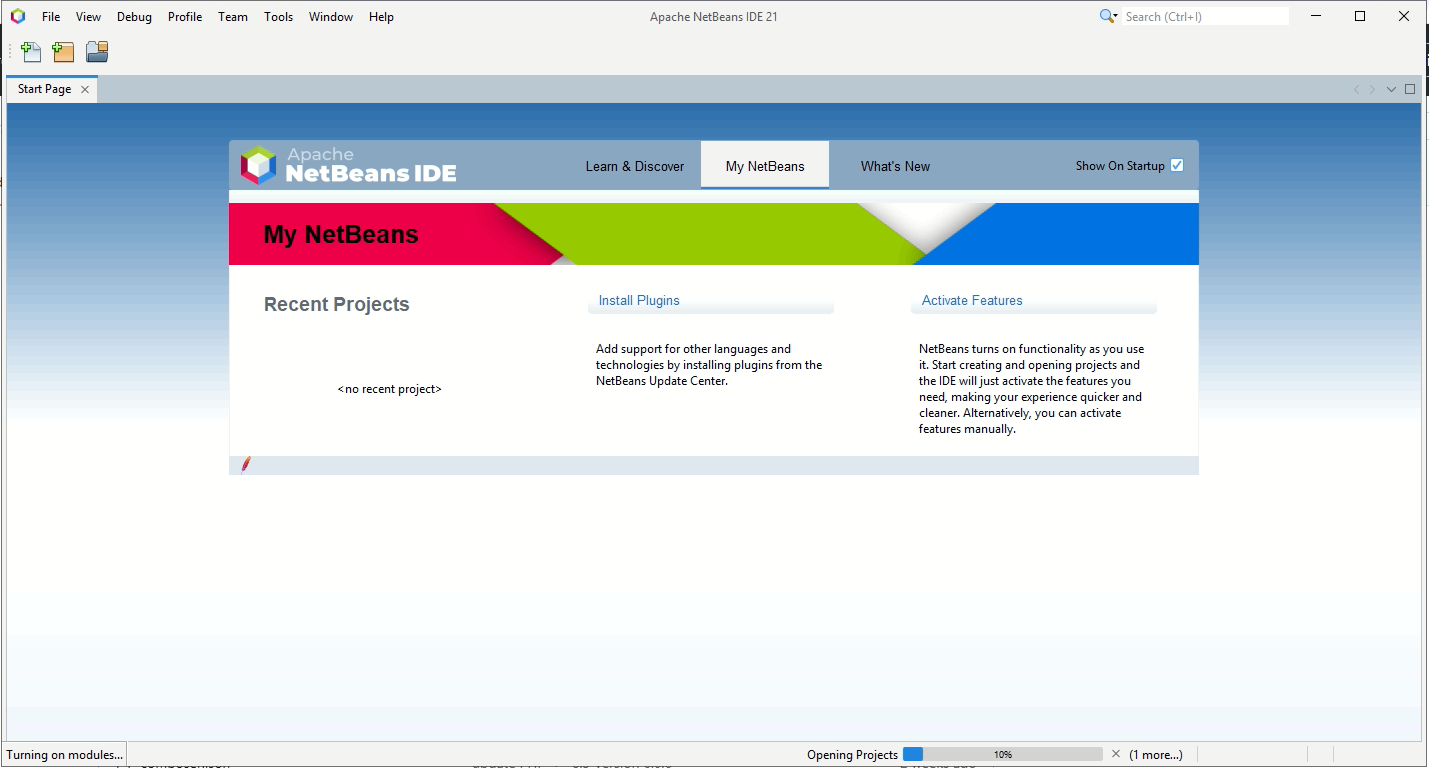Click the NetBeans app icon in title bar
1429x768 pixels.
(18, 16)
